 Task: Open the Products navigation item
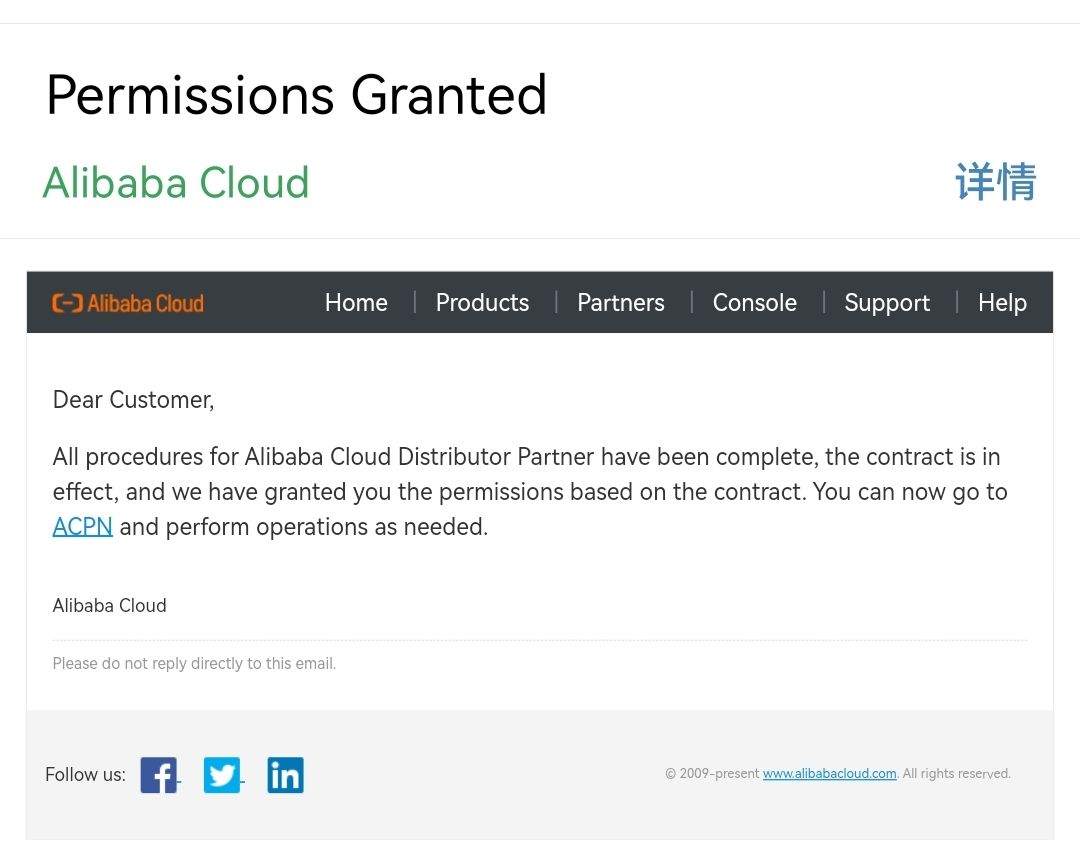pyautogui.click(x=482, y=303)
